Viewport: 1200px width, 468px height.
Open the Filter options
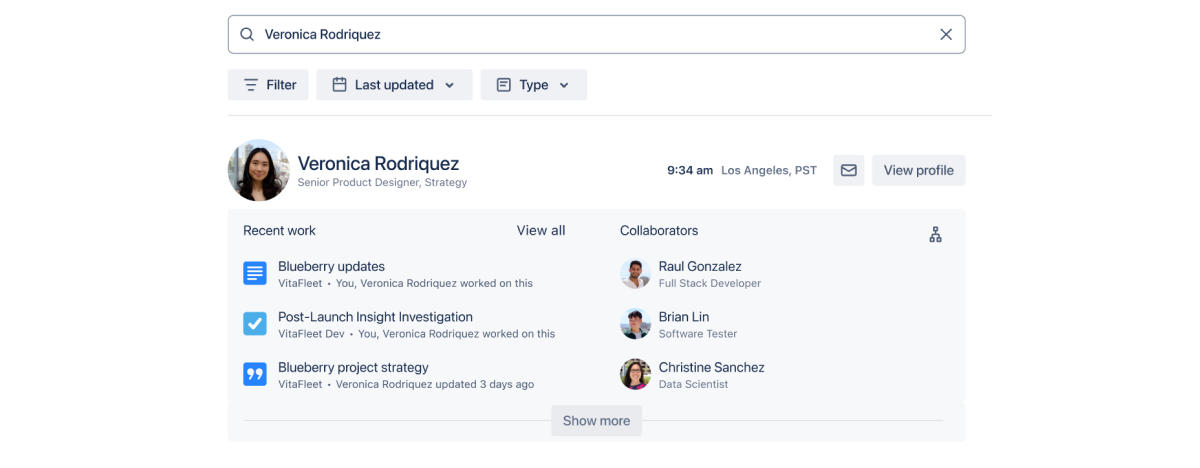click(268, 85)
